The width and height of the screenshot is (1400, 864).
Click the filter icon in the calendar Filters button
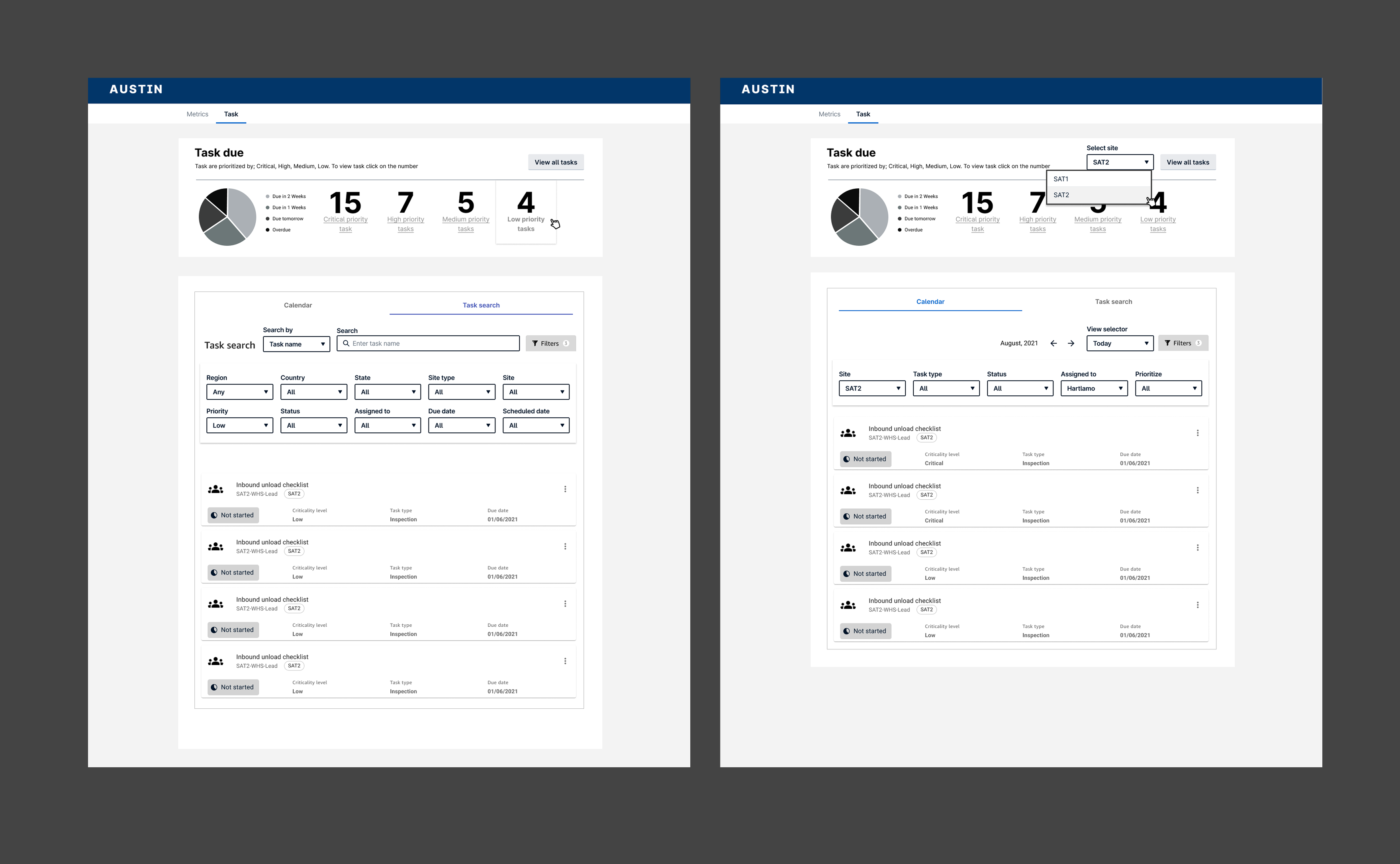[1167, 343]
